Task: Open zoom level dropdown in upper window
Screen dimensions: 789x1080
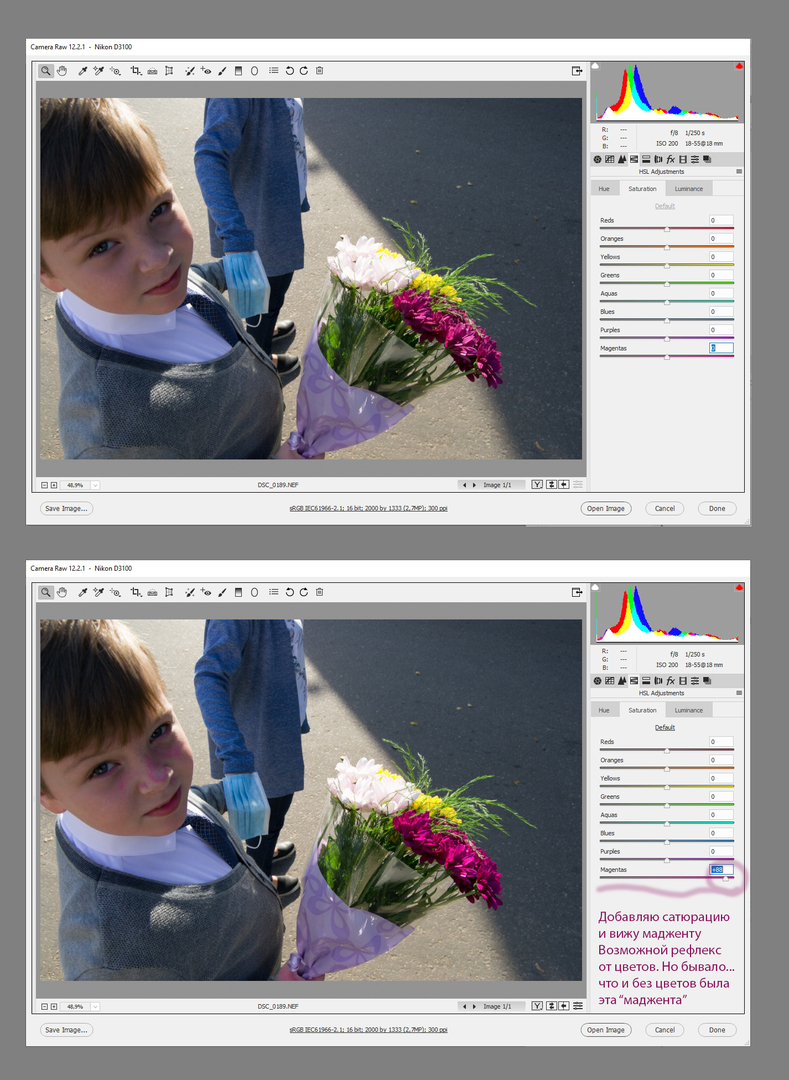Action: click(x=95, y=485)
